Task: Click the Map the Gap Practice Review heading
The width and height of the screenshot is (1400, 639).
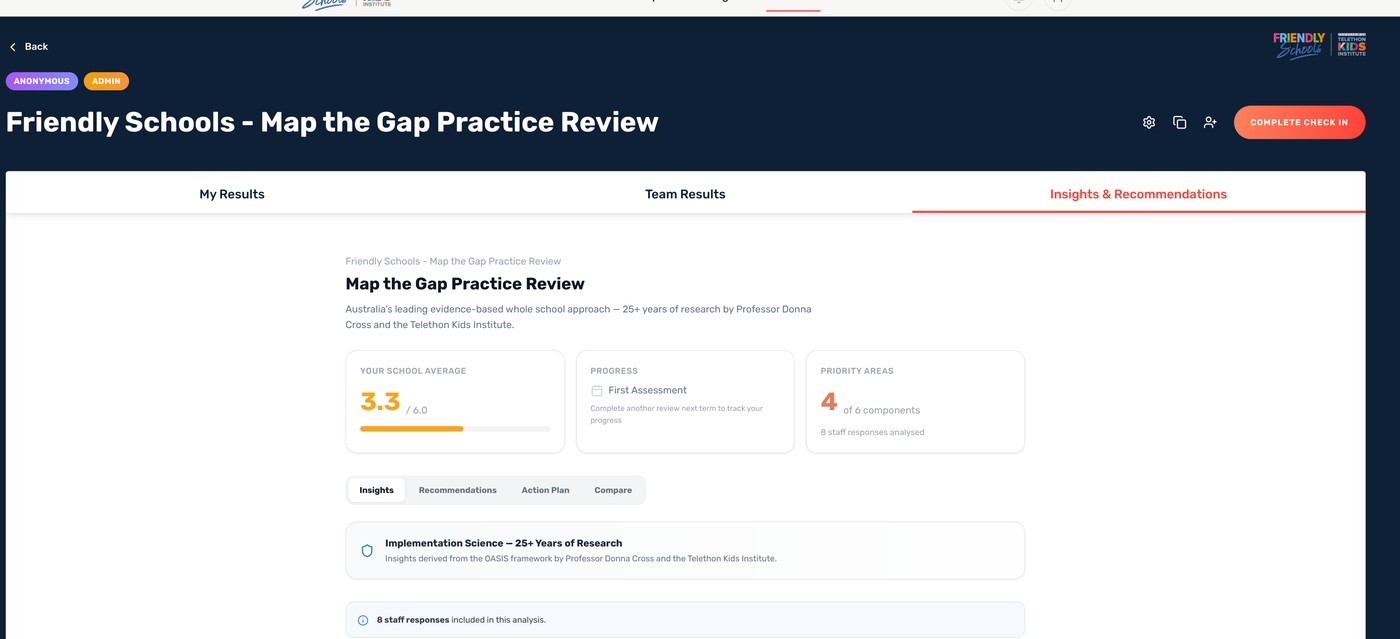Action: 465,284
